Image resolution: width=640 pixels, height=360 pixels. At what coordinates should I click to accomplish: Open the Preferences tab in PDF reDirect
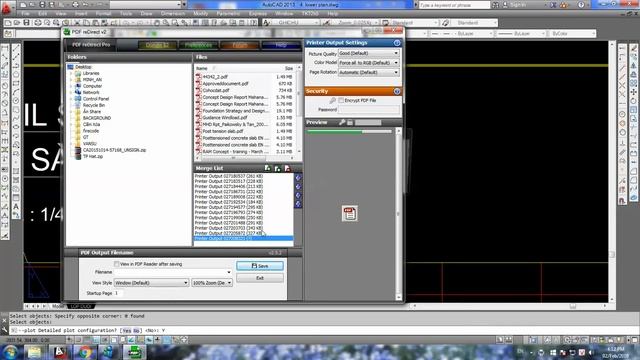click(198, 45)
